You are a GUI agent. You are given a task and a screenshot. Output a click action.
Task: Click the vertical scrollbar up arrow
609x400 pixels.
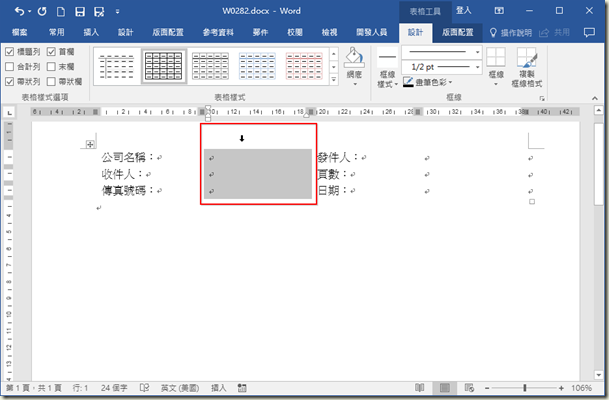[599, 111]
